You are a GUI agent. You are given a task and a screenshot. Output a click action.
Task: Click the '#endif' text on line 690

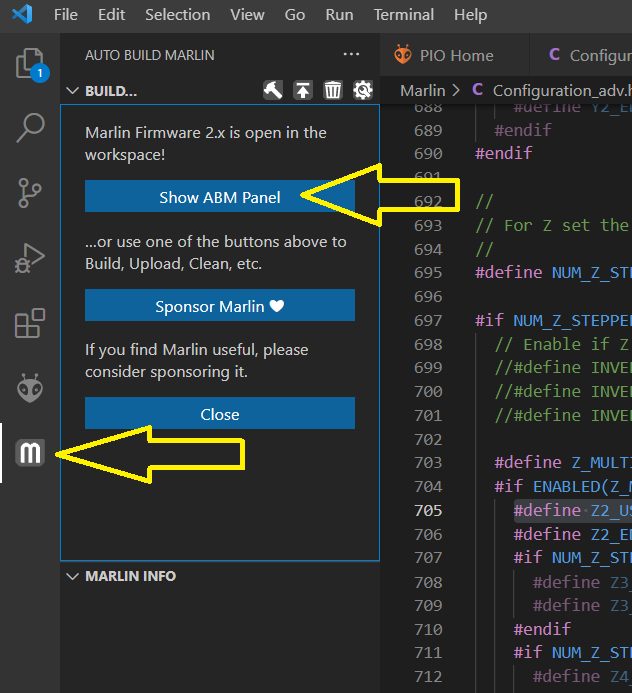coord(504,153)
